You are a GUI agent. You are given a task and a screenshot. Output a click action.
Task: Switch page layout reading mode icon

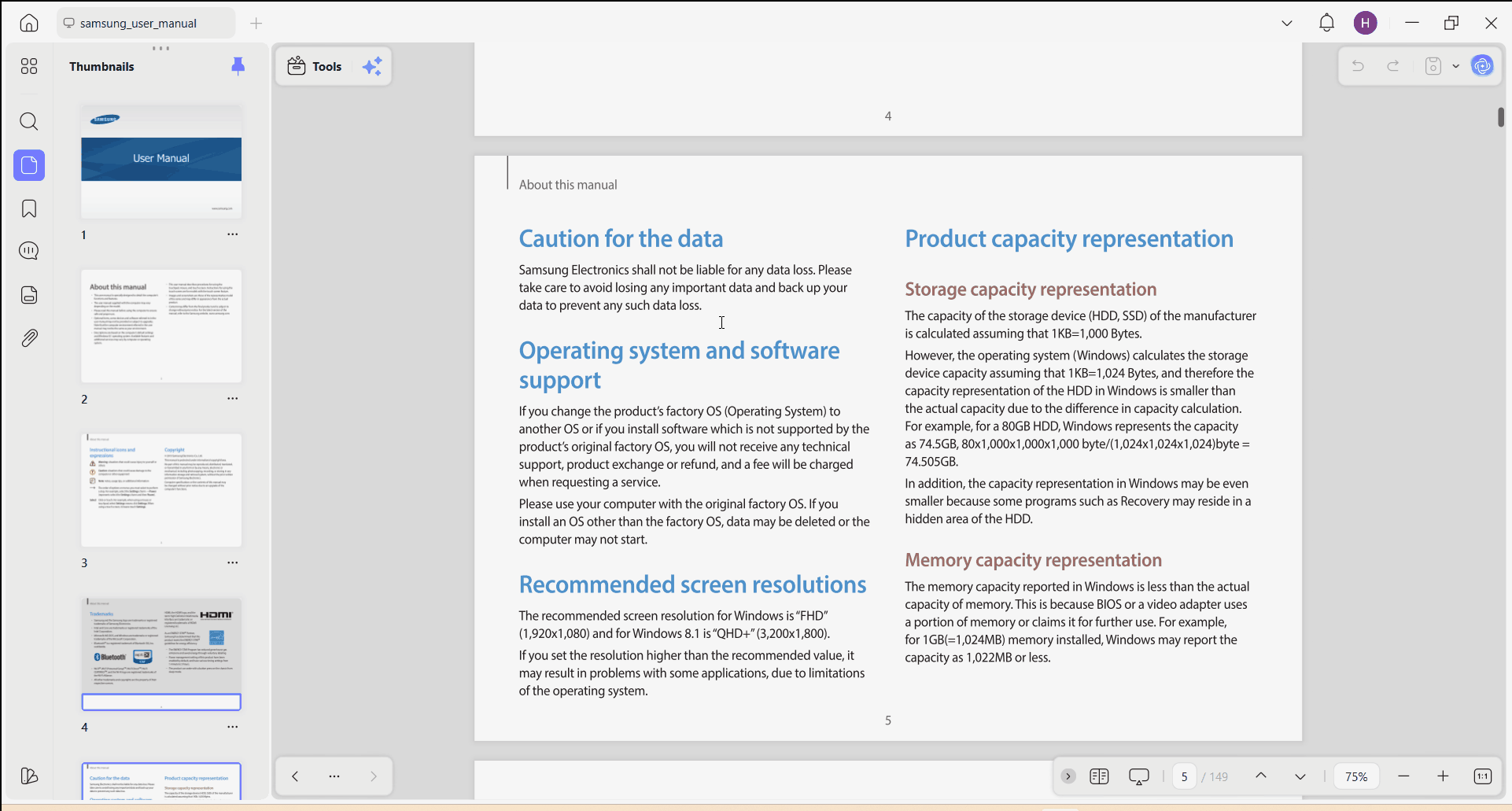(x=1099, y=776)
